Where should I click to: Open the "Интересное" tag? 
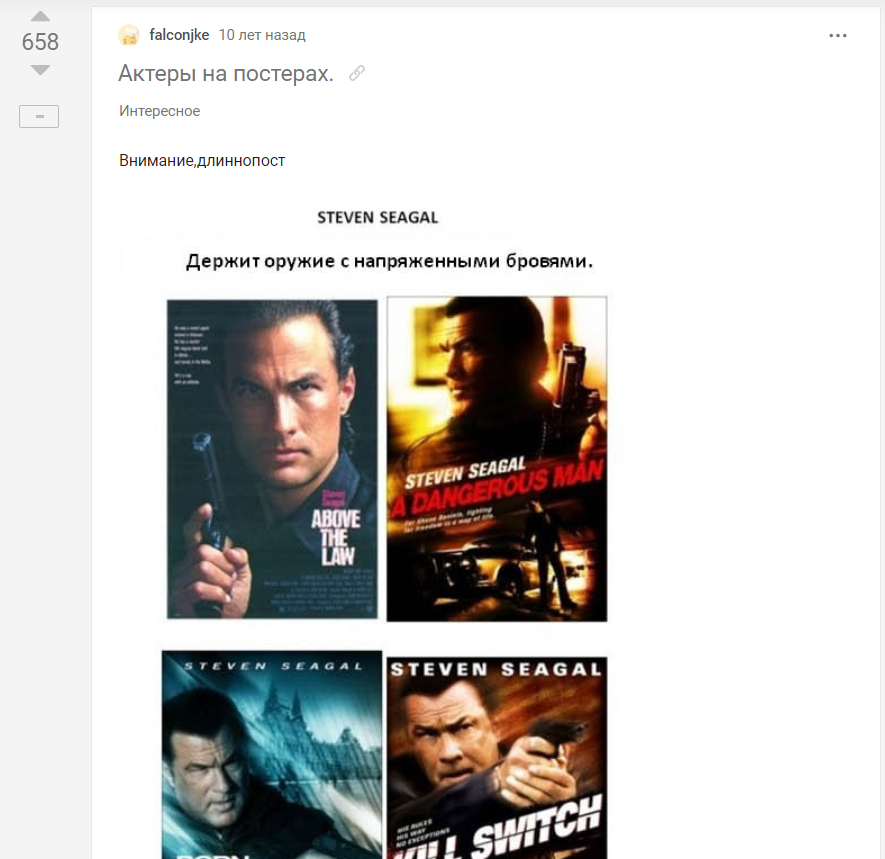(159, 111)
